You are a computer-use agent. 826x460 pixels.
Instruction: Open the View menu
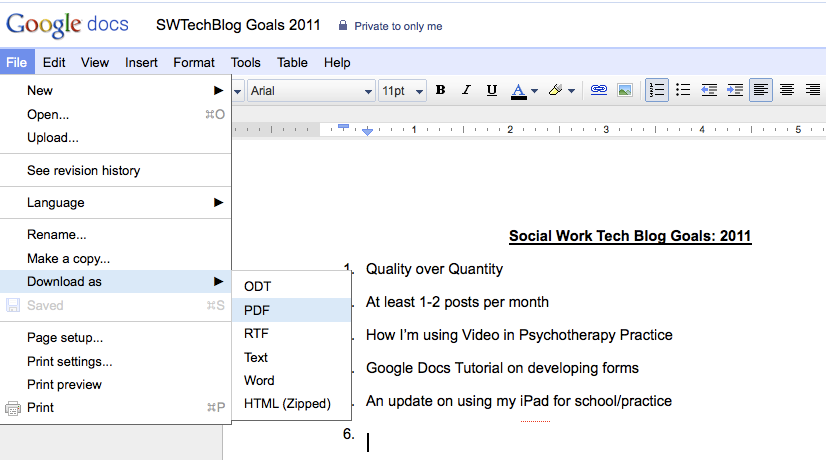tap(95, 62)
